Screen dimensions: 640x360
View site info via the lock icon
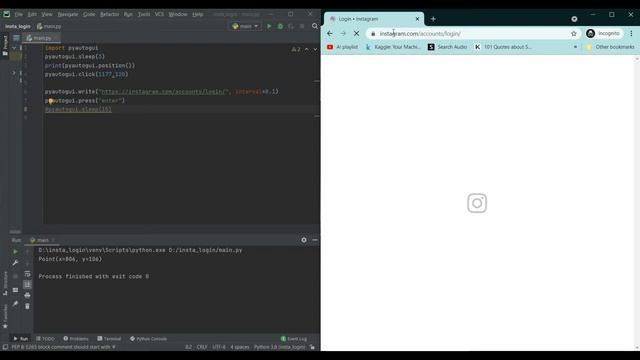tap(373, 33)
